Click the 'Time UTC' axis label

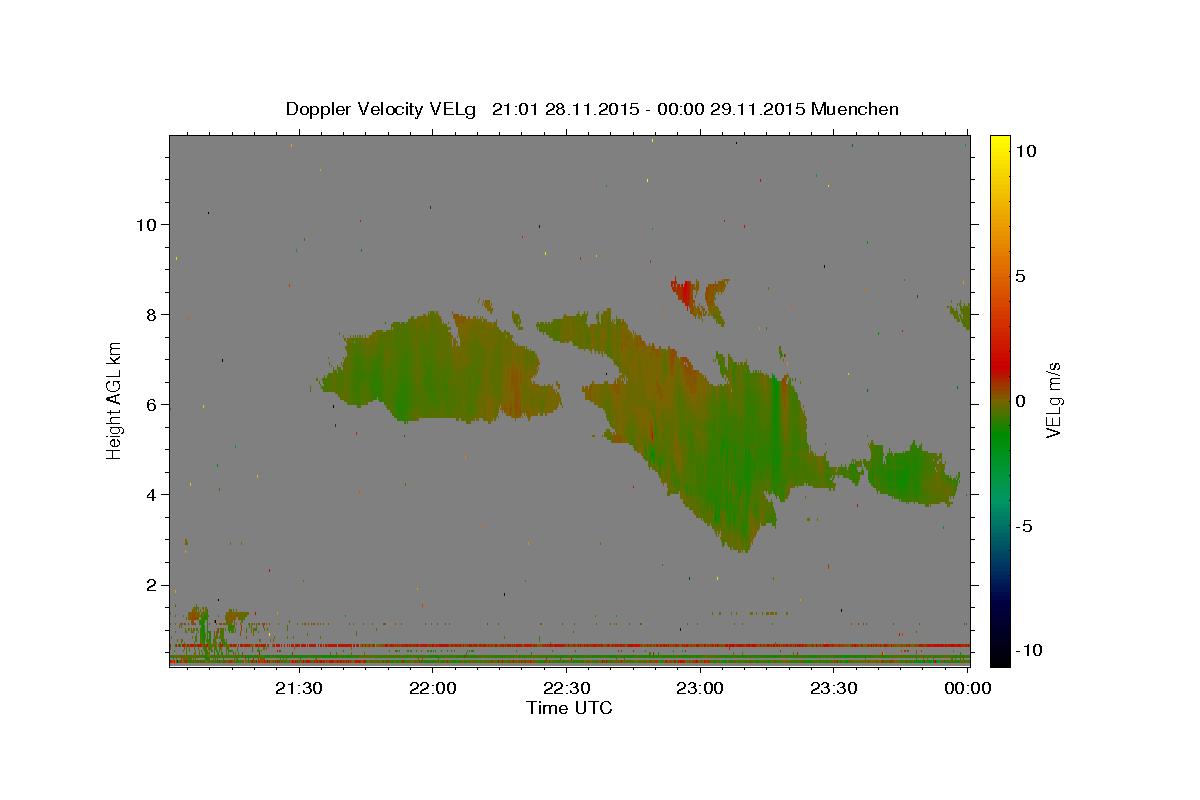[x=569, y=708]
